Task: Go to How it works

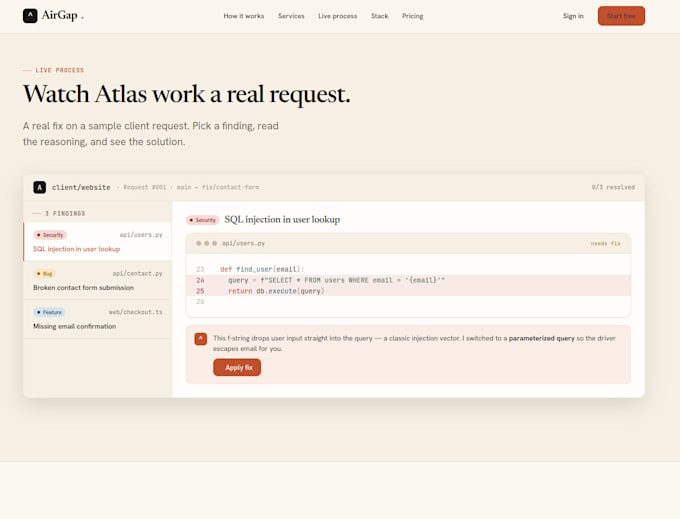Action: click(244, 16)
